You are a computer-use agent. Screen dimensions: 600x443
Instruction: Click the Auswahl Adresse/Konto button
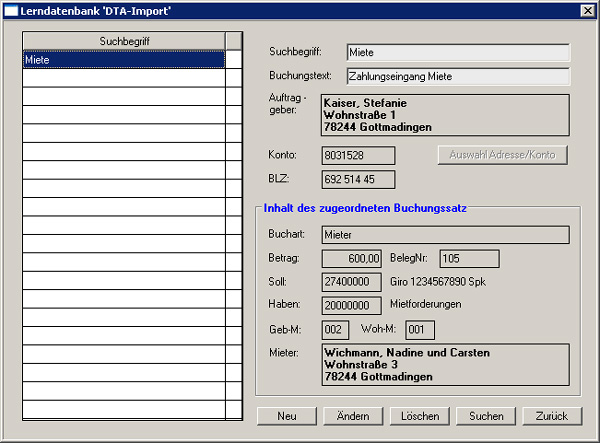click(x=502, y=155)
